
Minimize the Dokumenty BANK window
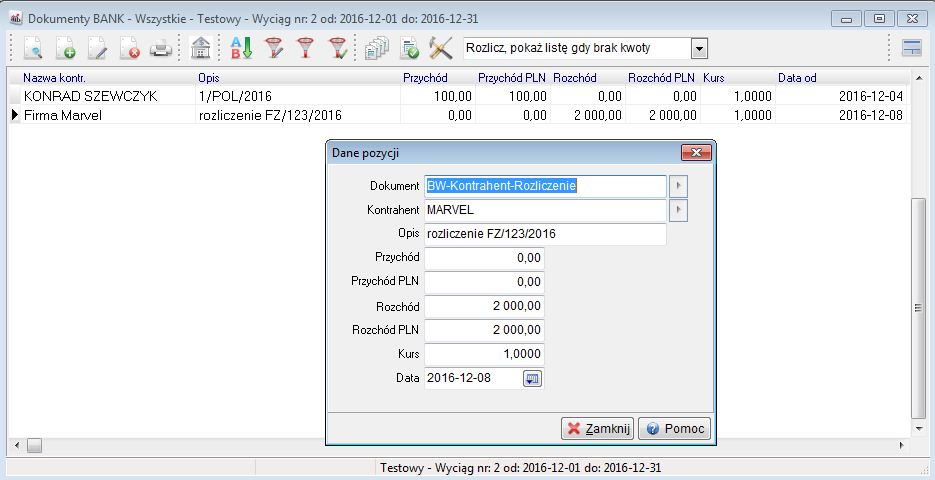pos(846,18)
